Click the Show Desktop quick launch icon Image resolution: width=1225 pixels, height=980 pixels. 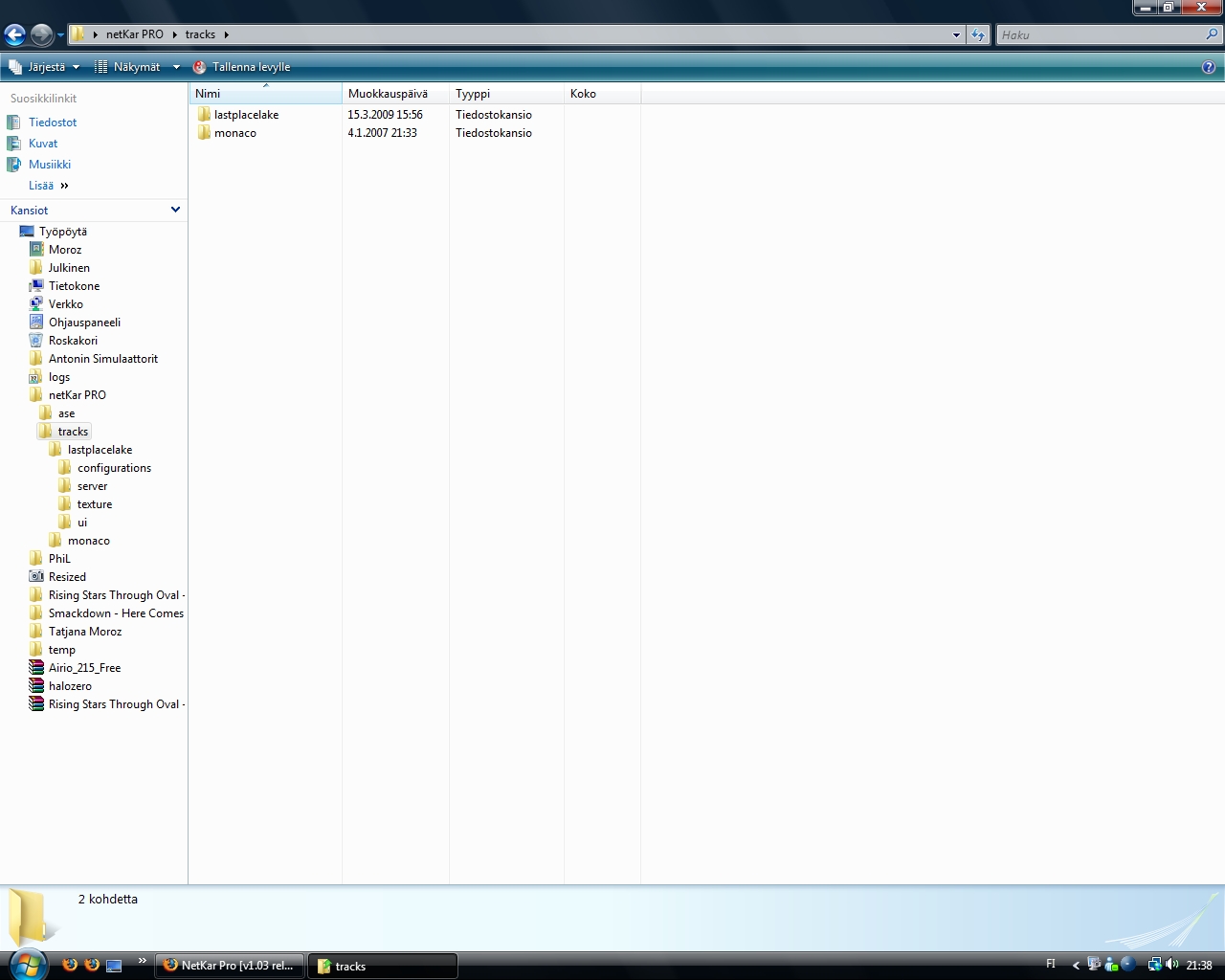point(114,965)
